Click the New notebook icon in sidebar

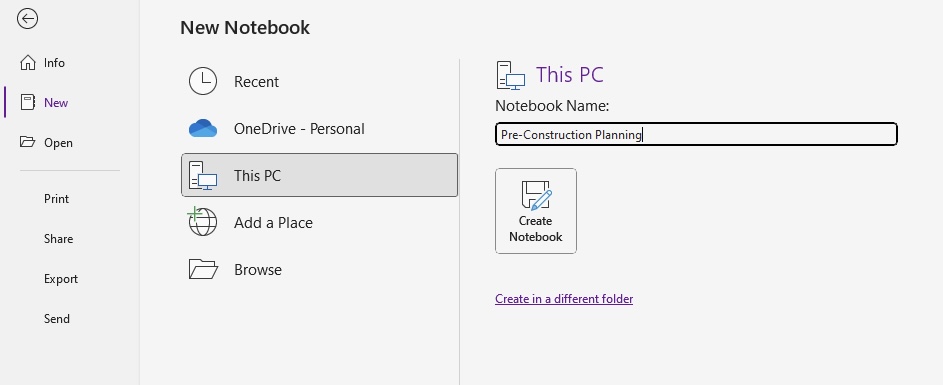click(x=28, y=102)
